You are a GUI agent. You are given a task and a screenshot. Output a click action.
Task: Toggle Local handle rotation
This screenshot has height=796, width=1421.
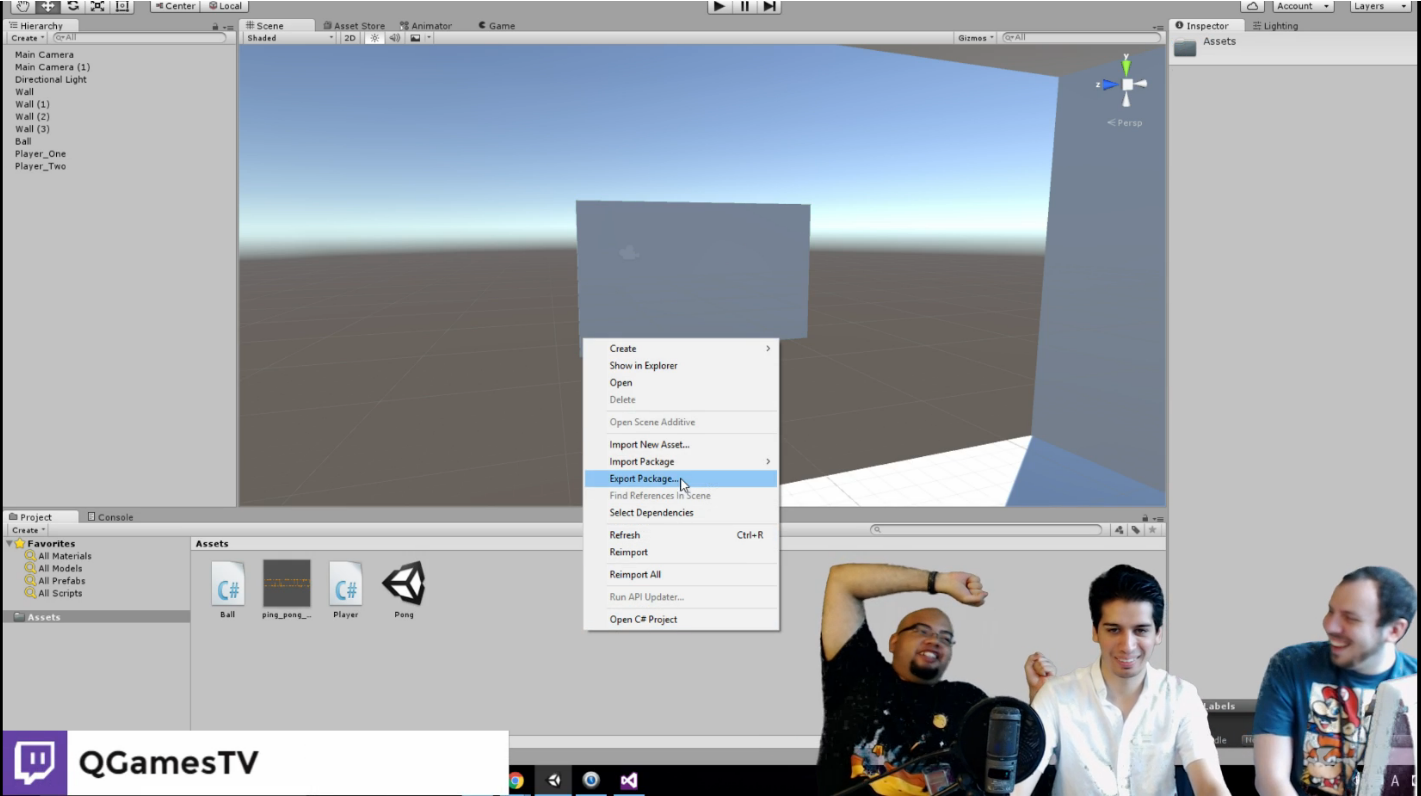click(x=225, y=6)
